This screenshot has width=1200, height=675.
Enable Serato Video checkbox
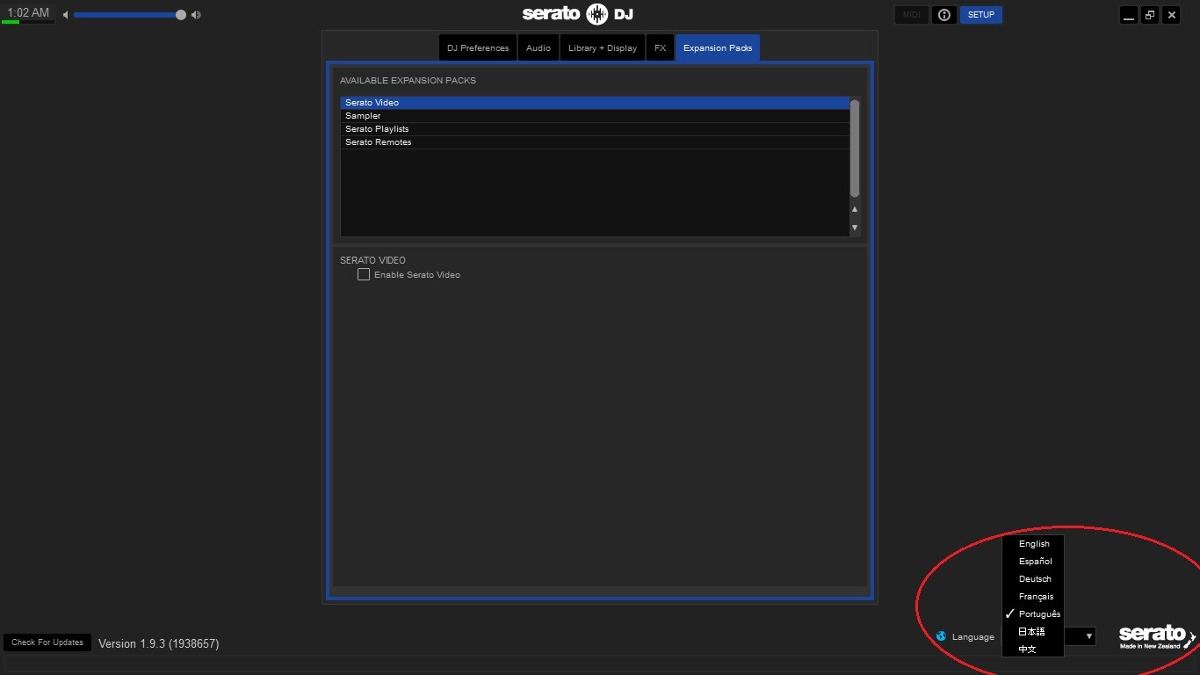[x=364, y=274]
